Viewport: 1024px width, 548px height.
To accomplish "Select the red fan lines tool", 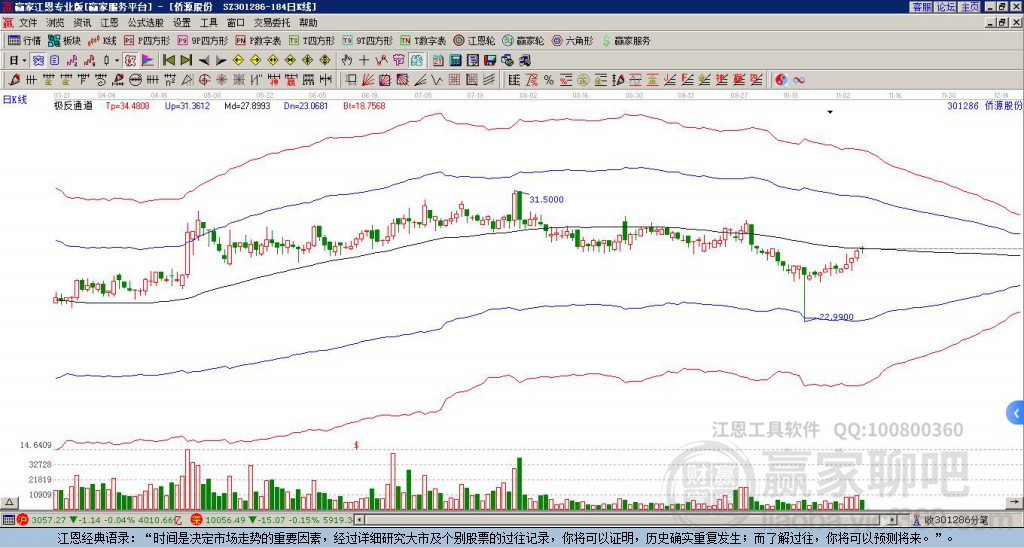I will [368, 80].
